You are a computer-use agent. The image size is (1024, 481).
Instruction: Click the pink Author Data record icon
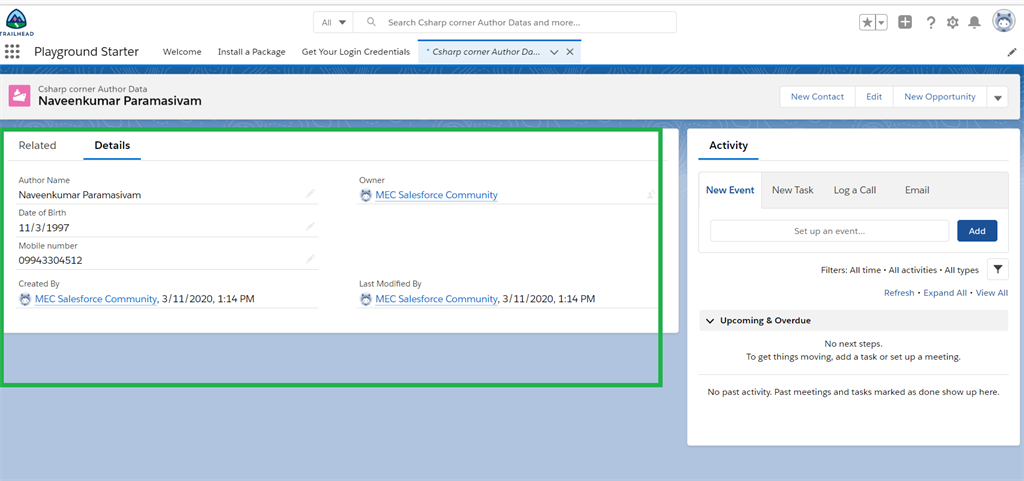20,95
